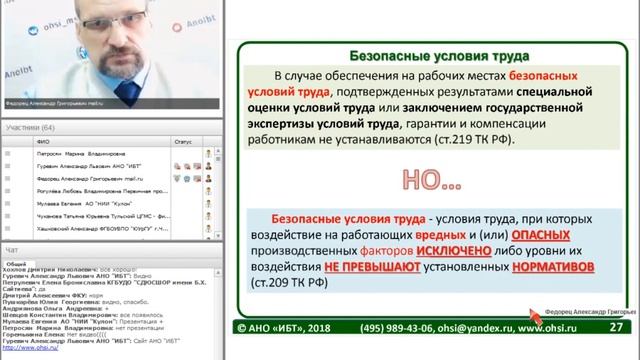The height and width of the screenshot is (360, 640).
Task: Click chat message from Петрулевич Елена Брониславна
Action: tap(104, 285)
